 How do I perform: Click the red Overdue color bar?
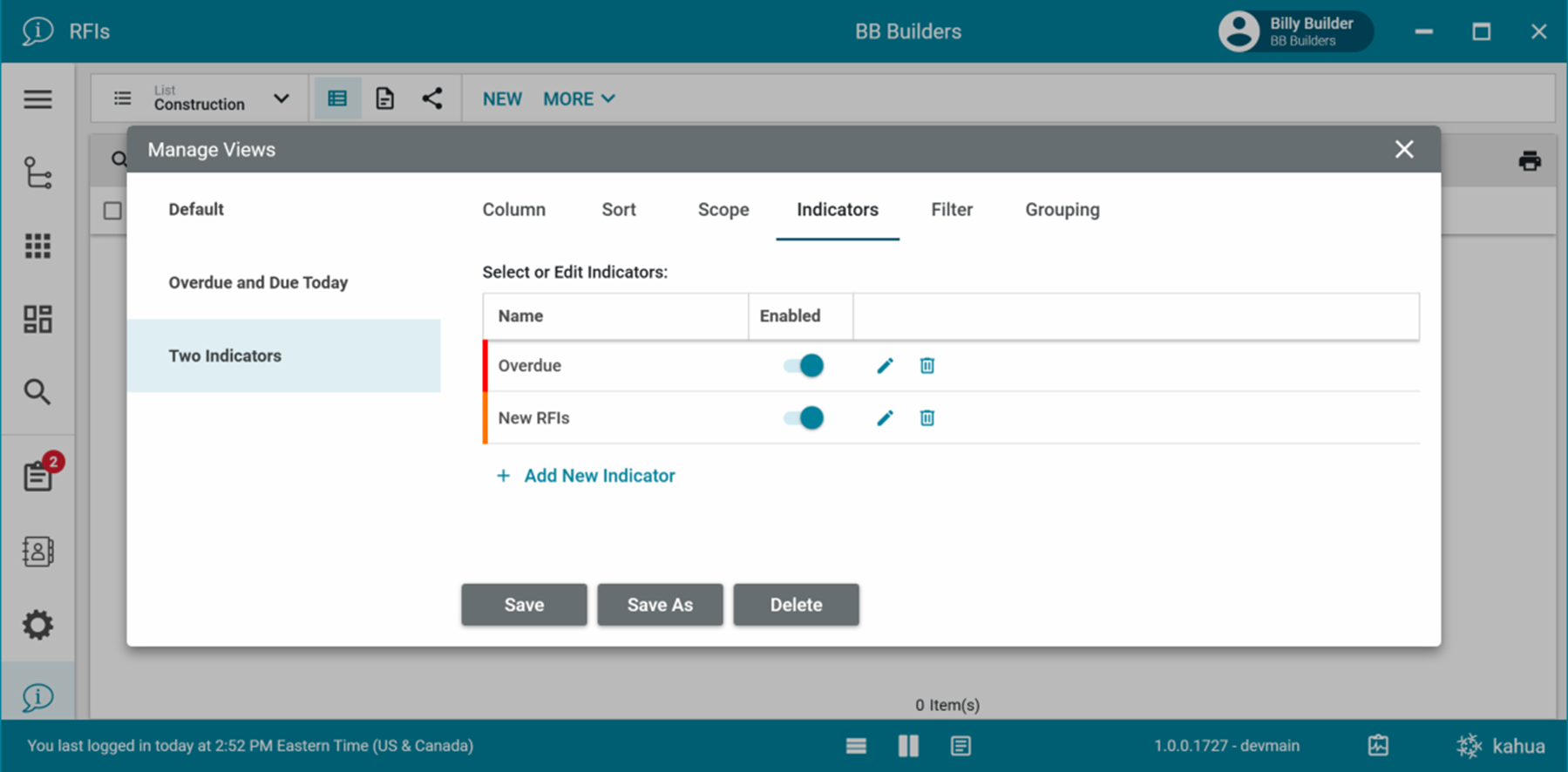(x=485, y=366)
